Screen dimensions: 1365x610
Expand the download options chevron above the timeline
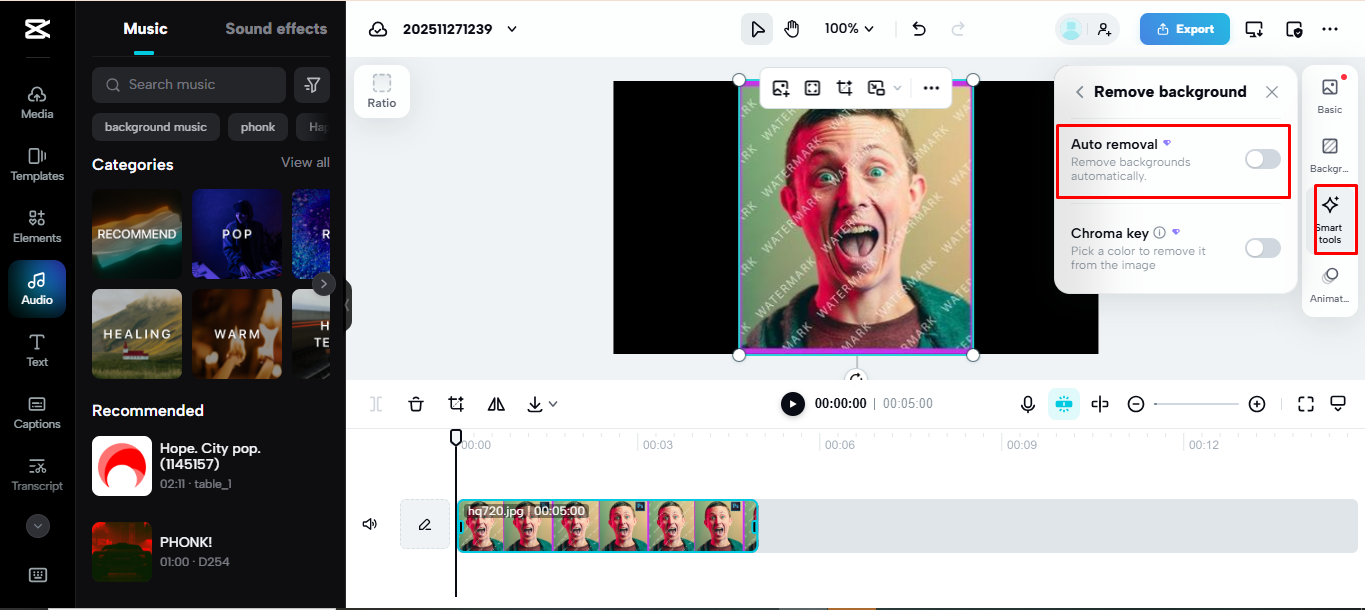coord(553,403)
